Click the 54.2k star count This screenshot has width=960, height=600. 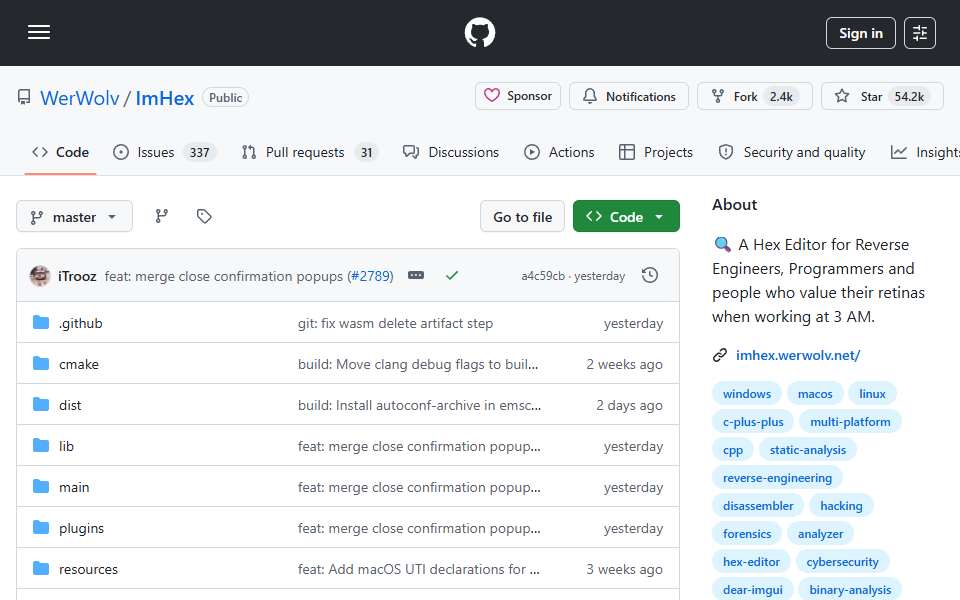909,97
